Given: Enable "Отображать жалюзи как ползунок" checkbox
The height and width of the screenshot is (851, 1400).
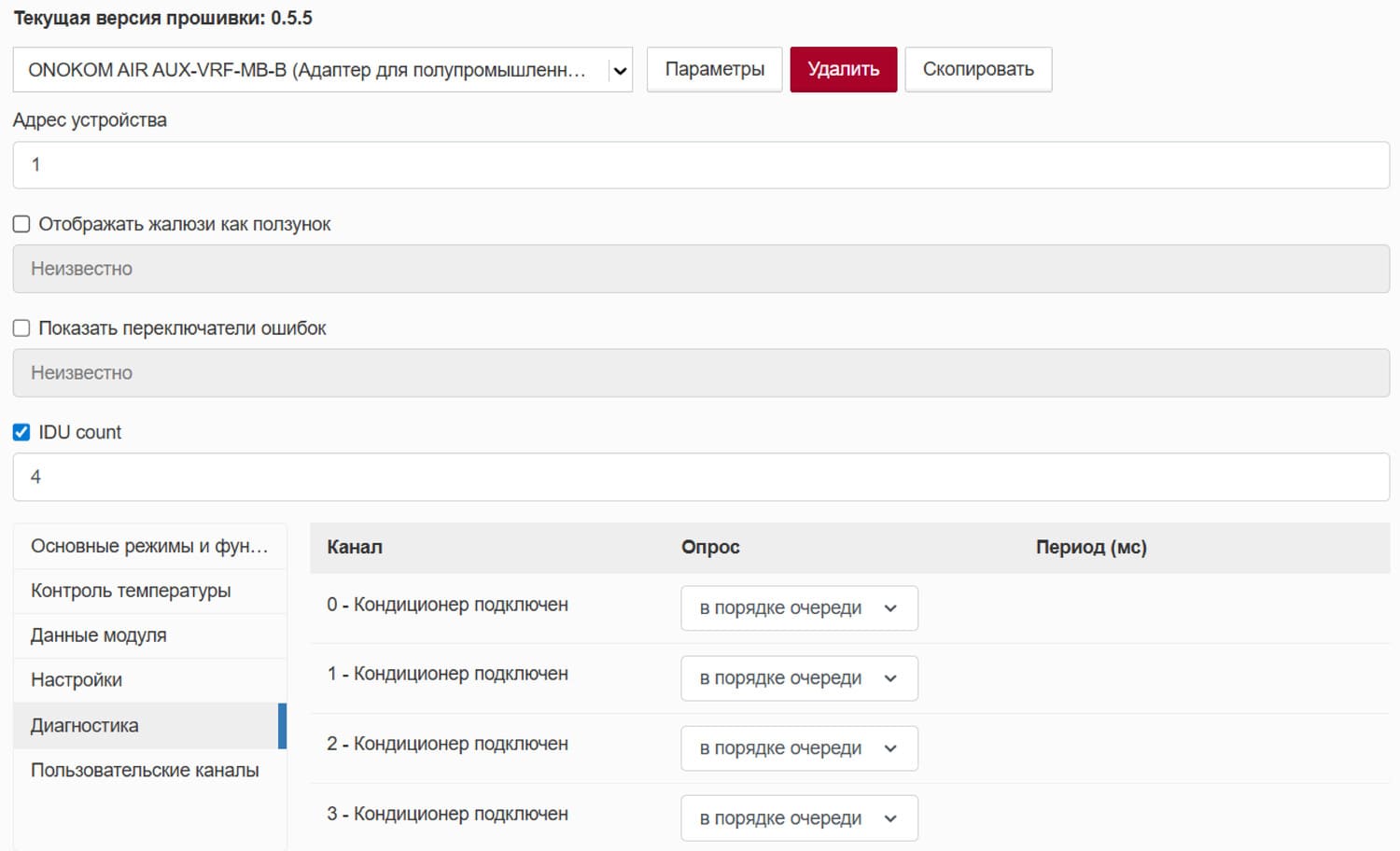Looking at the screenshot, I should tap(21, 223).
